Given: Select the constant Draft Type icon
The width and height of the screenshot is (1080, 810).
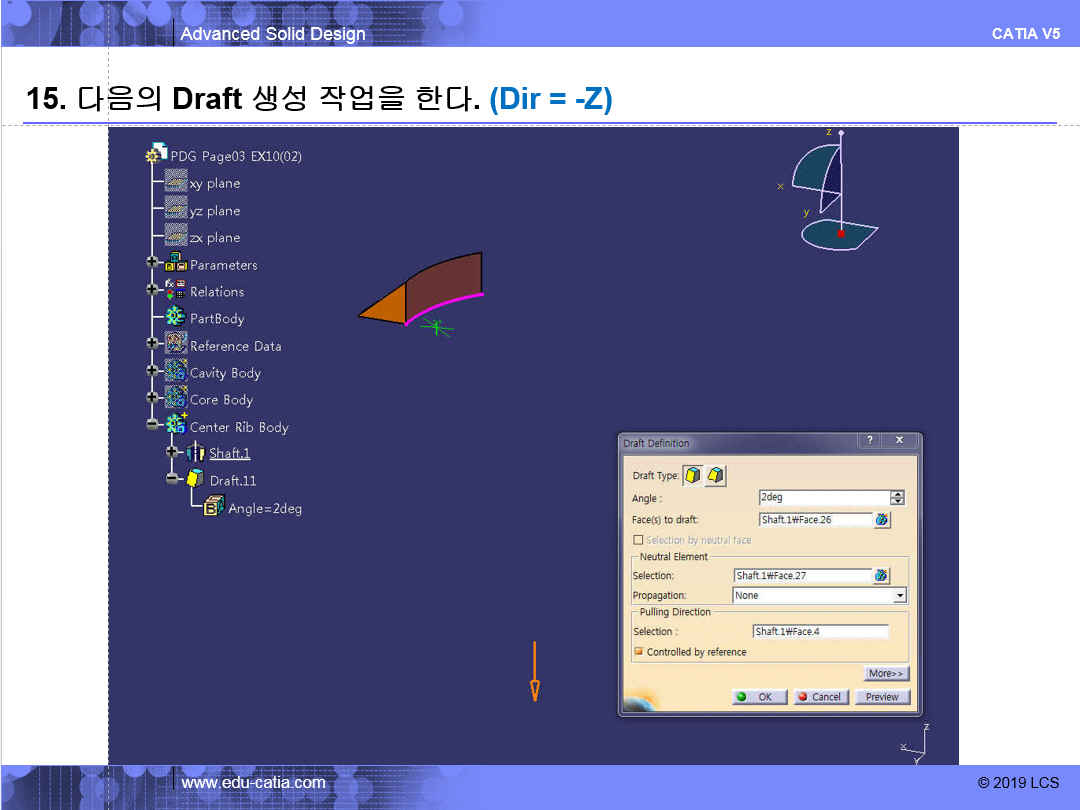Looking at the screenshot, I should (x=692, y=476).
